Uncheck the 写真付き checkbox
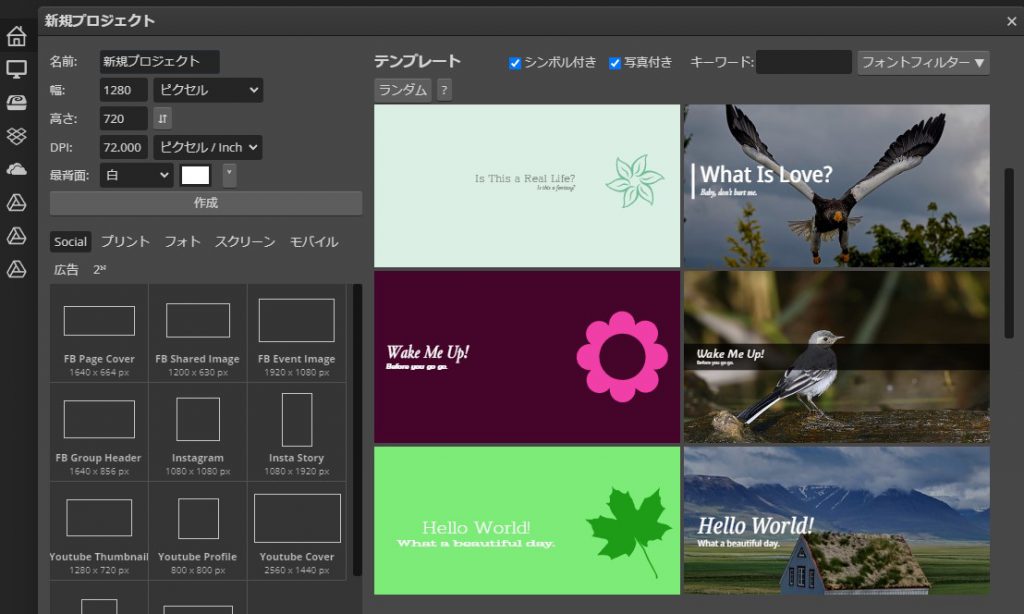 [x=615, y=63]
